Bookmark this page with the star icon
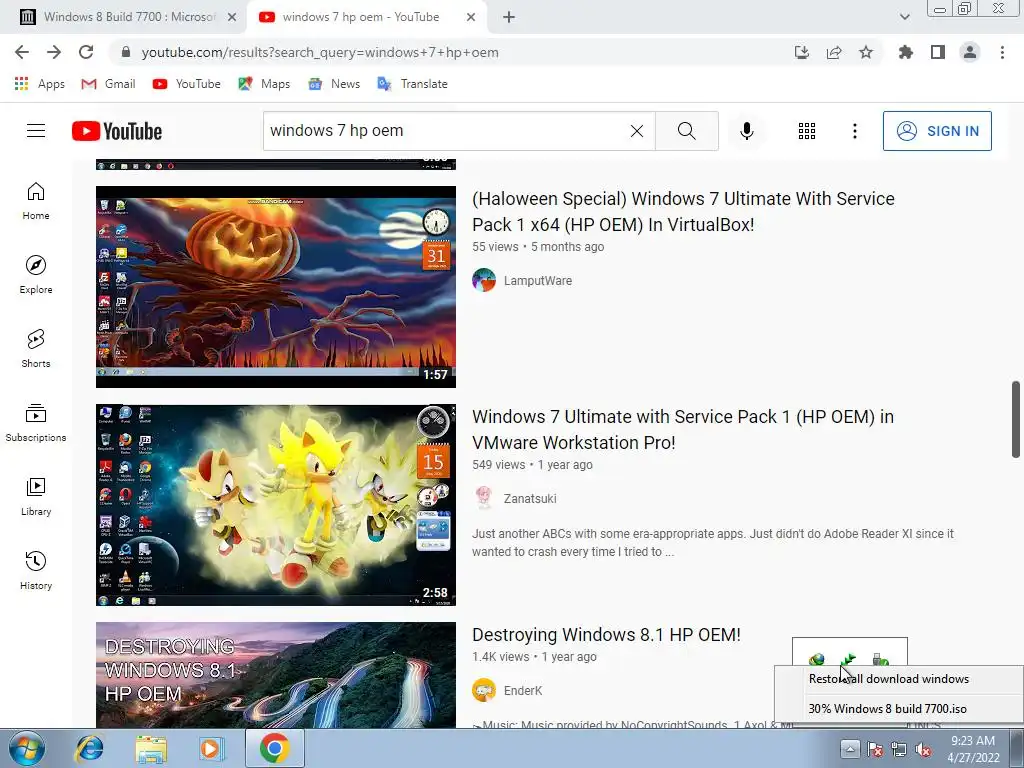 tap(866, 52)
